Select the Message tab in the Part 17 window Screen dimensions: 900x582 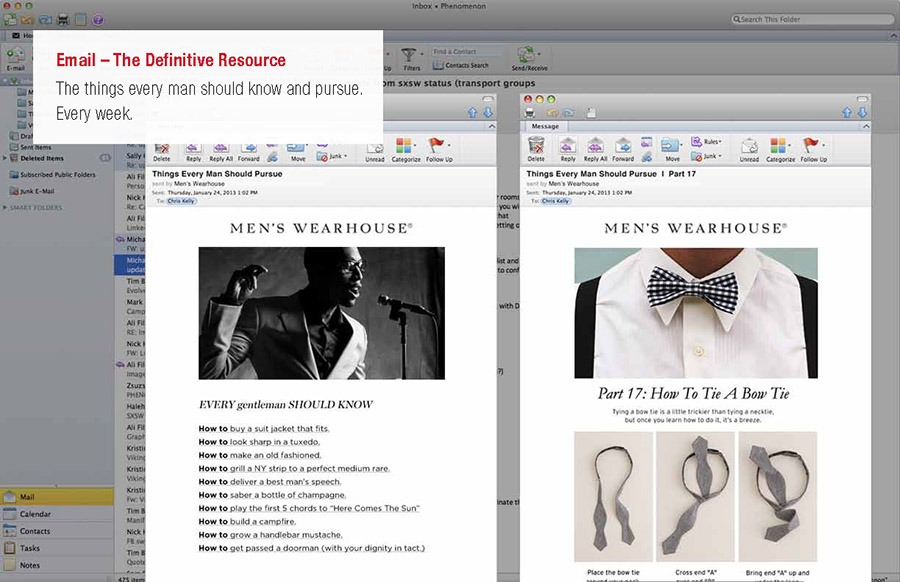pos(545,126)
